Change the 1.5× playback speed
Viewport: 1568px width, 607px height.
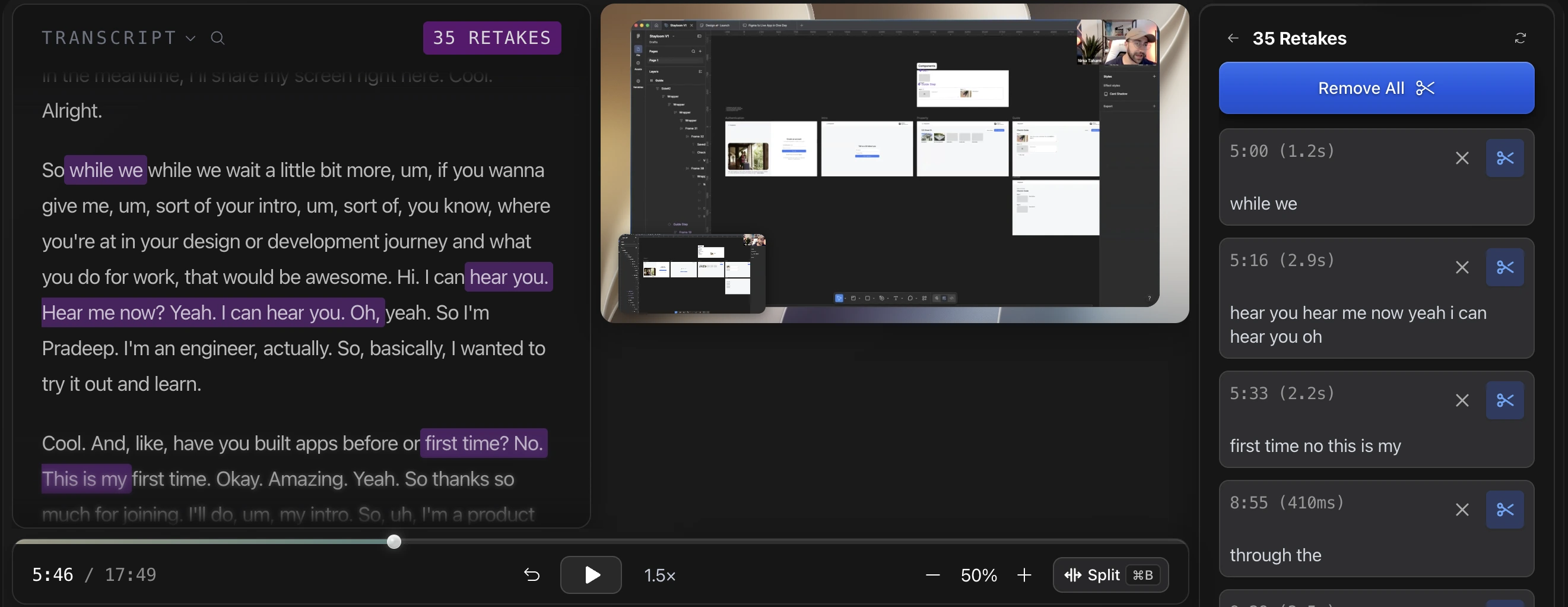660,576
